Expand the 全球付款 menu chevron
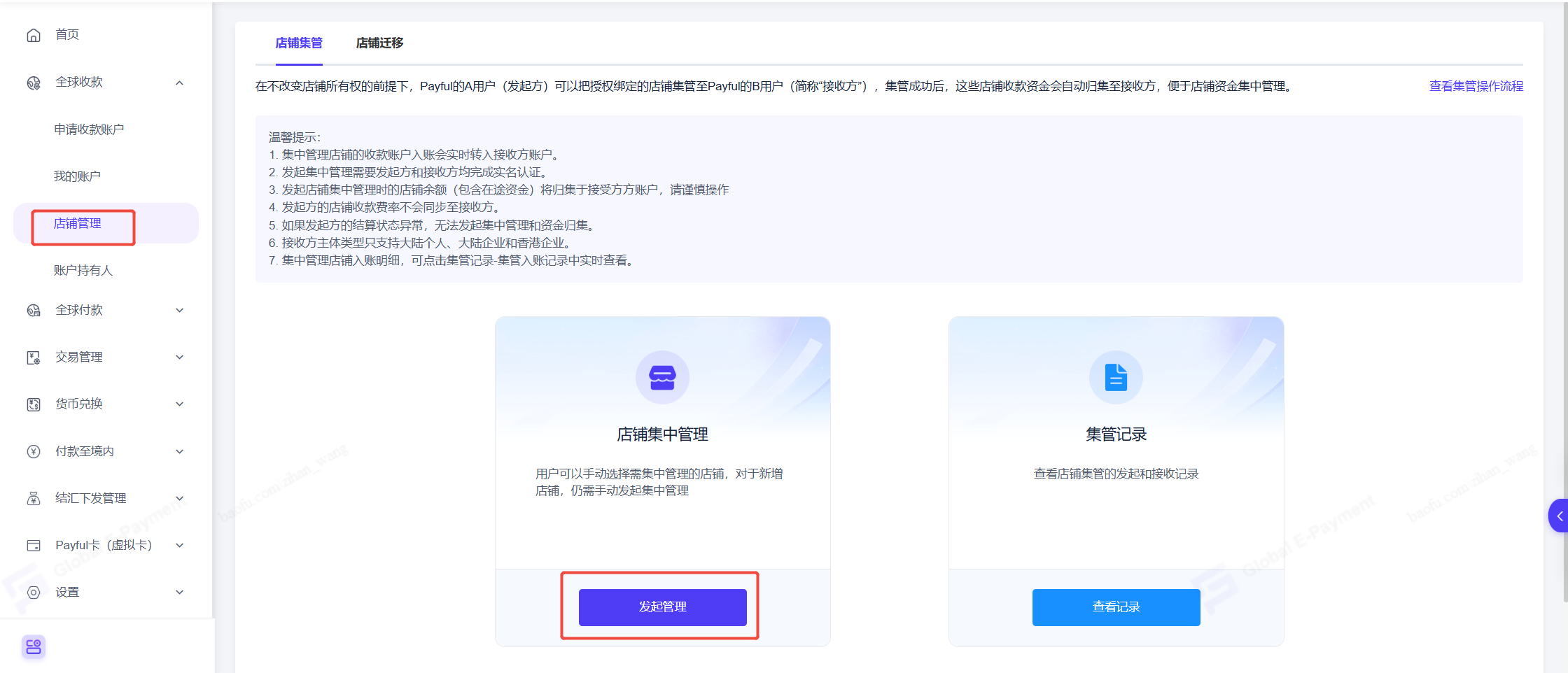Viewport: 1568px width, 673px height. point(180,311)
